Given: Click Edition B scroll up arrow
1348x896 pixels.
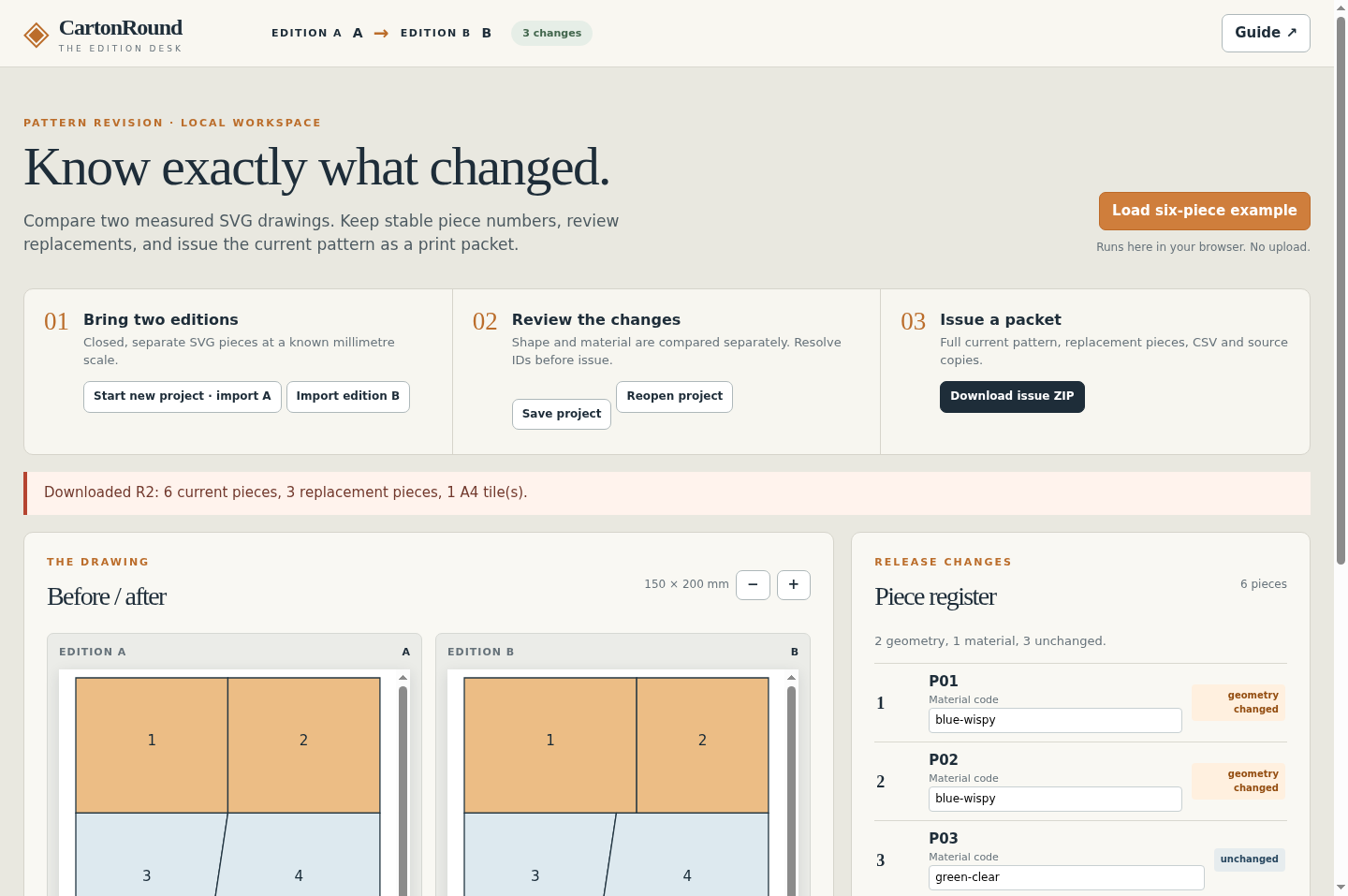Looking at the screenshot, I should tap(792, 677).
